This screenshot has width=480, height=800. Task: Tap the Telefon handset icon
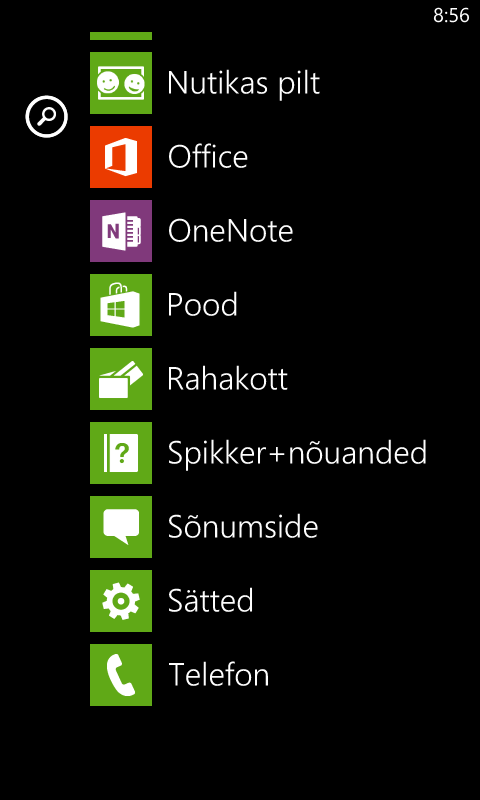pos(121,674)
